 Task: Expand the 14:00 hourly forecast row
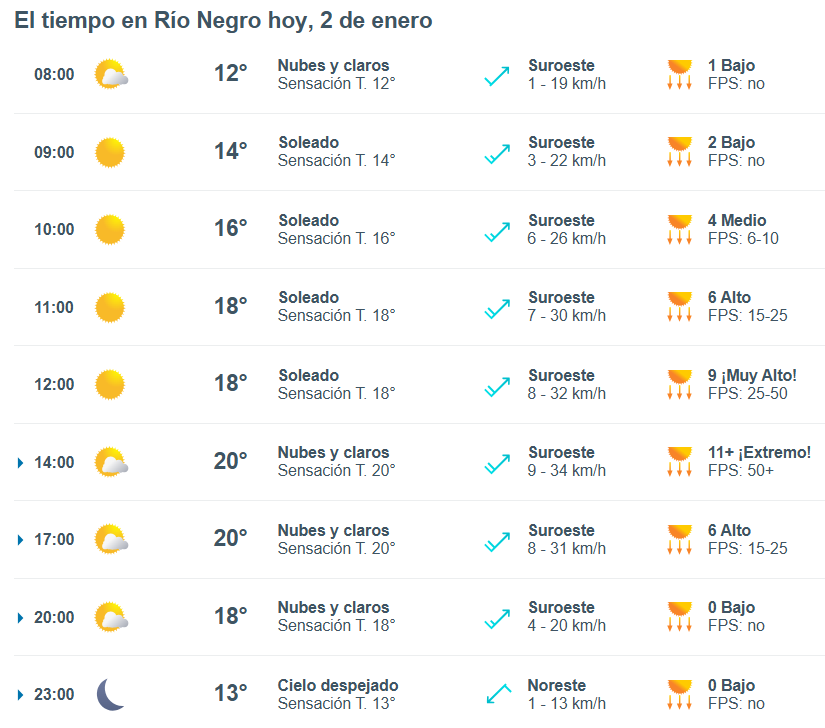tap(21, 462)
